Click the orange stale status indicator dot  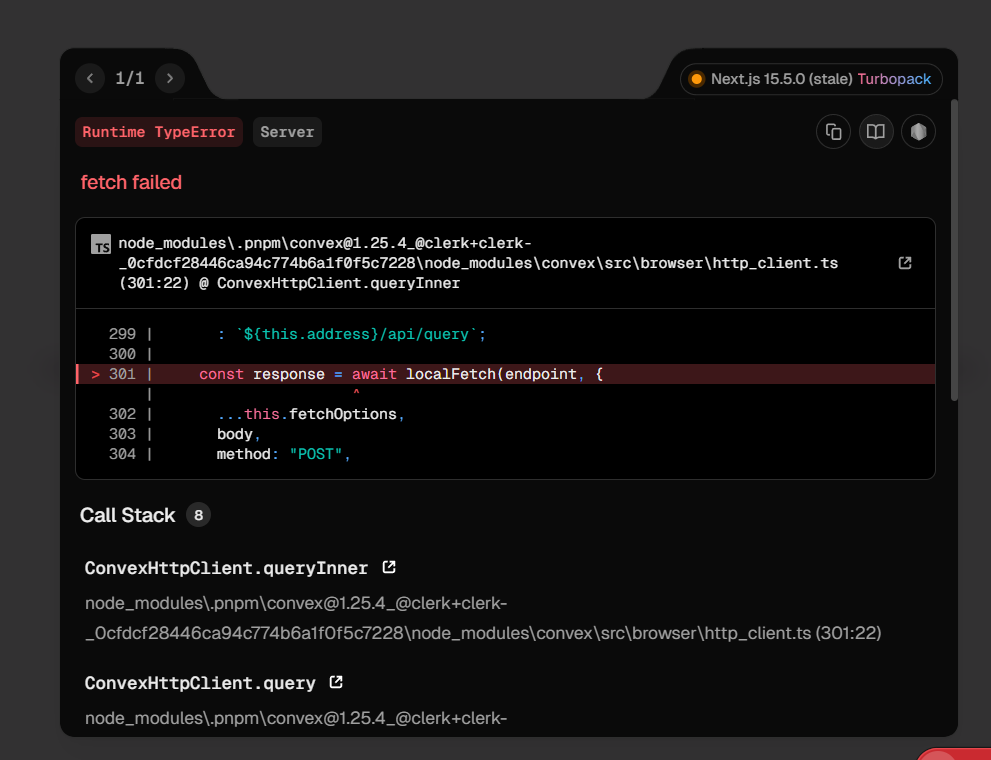pyautogui.click(x=696, y=79)
